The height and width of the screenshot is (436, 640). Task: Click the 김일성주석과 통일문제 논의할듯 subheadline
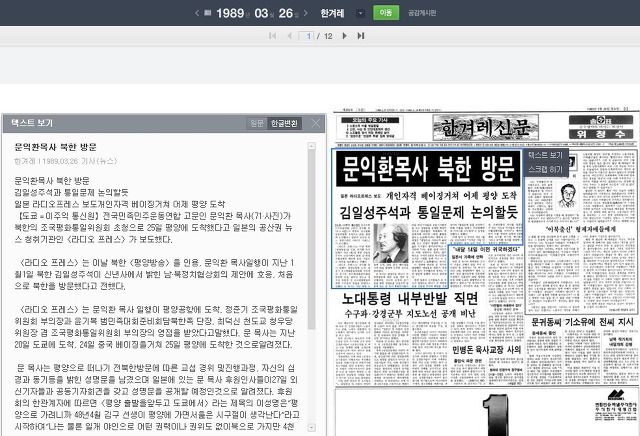click(428, 212)
